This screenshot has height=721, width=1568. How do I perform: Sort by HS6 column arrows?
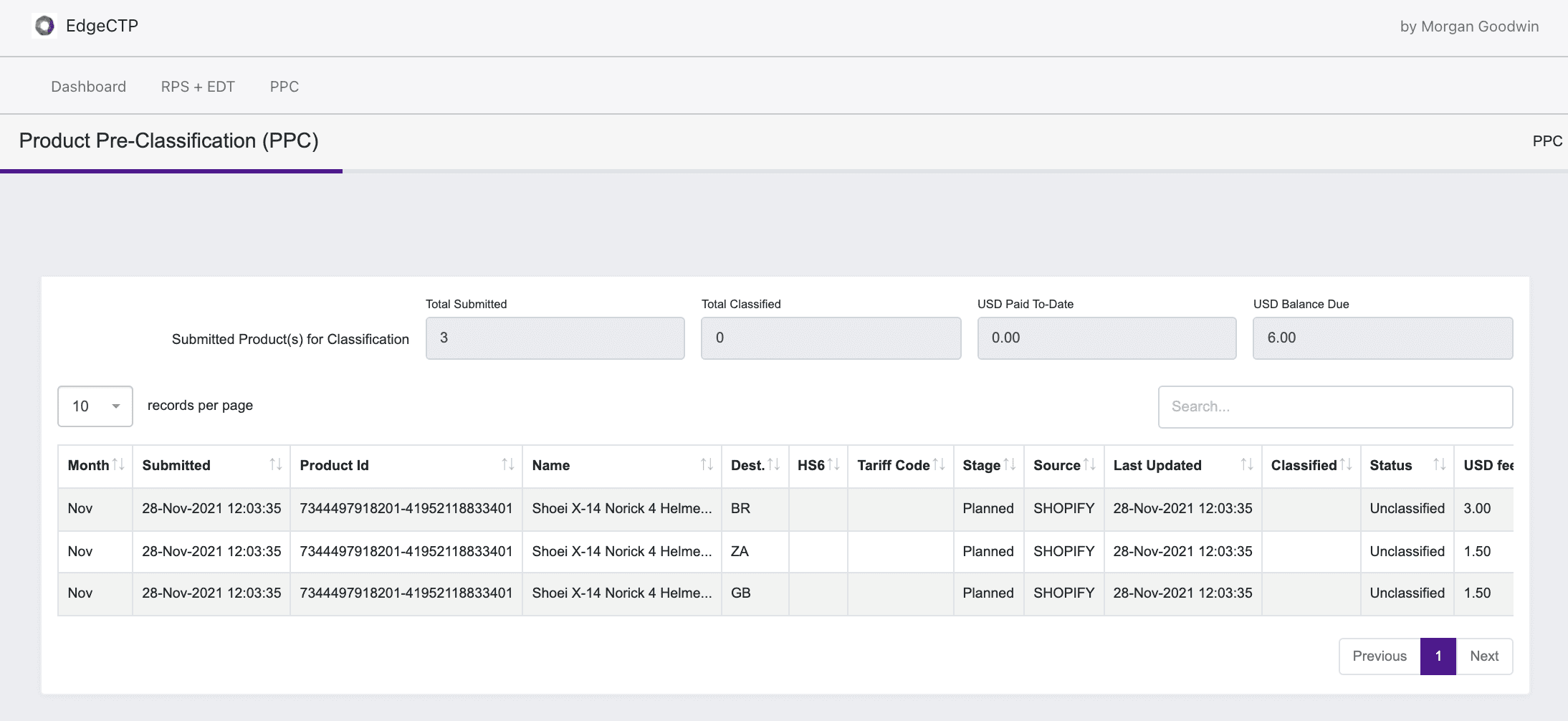[x=833, y=464]
